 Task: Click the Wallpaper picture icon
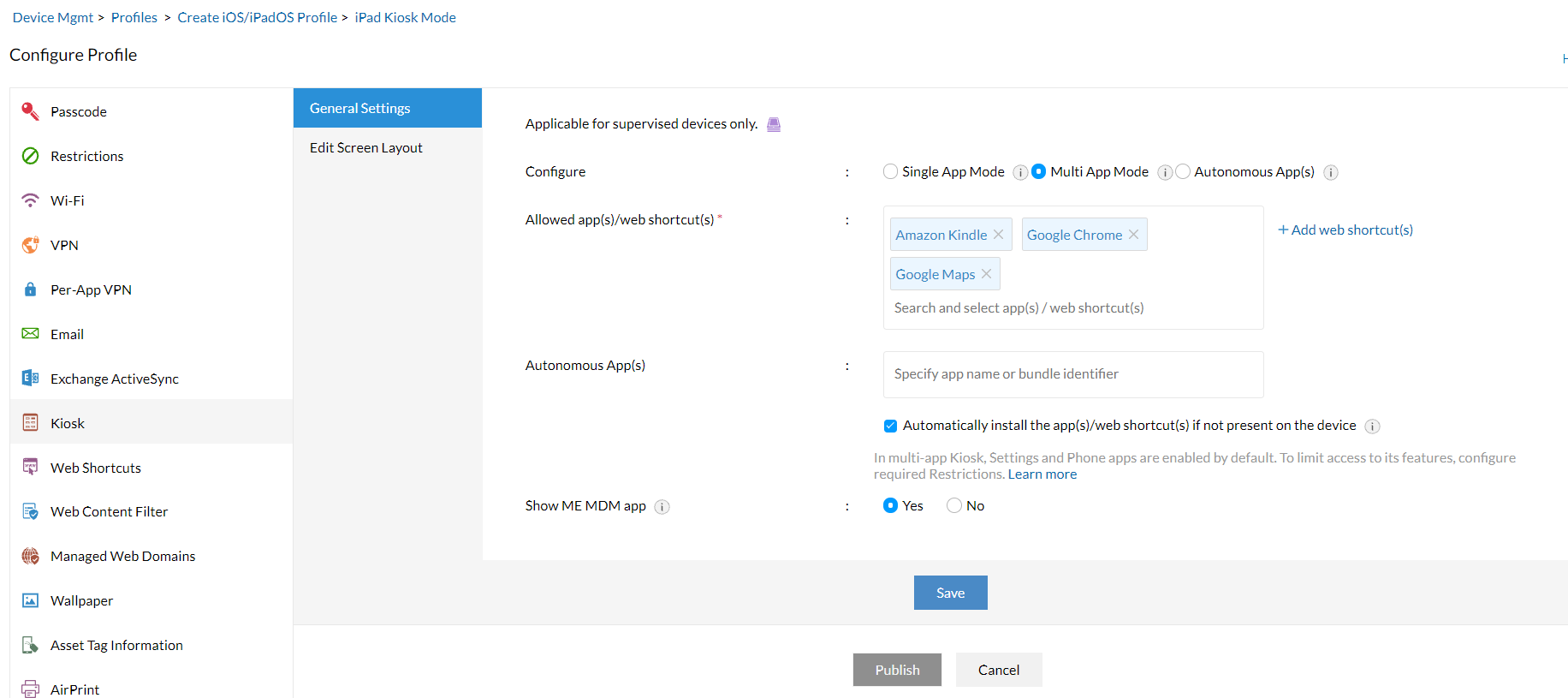tap(30, 600)
